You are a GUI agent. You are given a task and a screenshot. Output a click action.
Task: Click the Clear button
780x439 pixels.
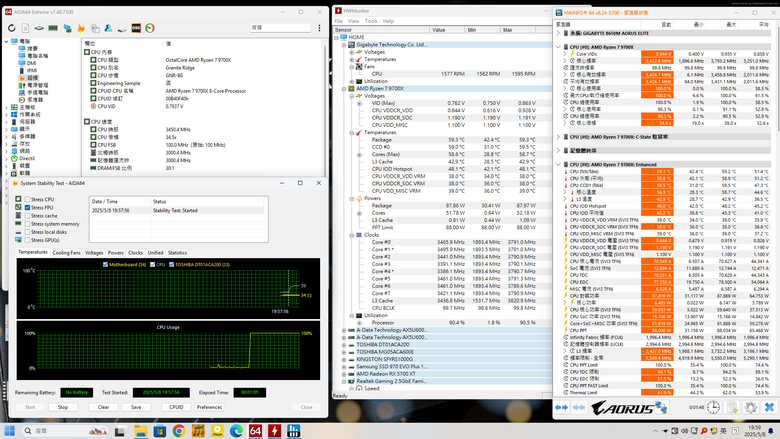click(103, 407)
